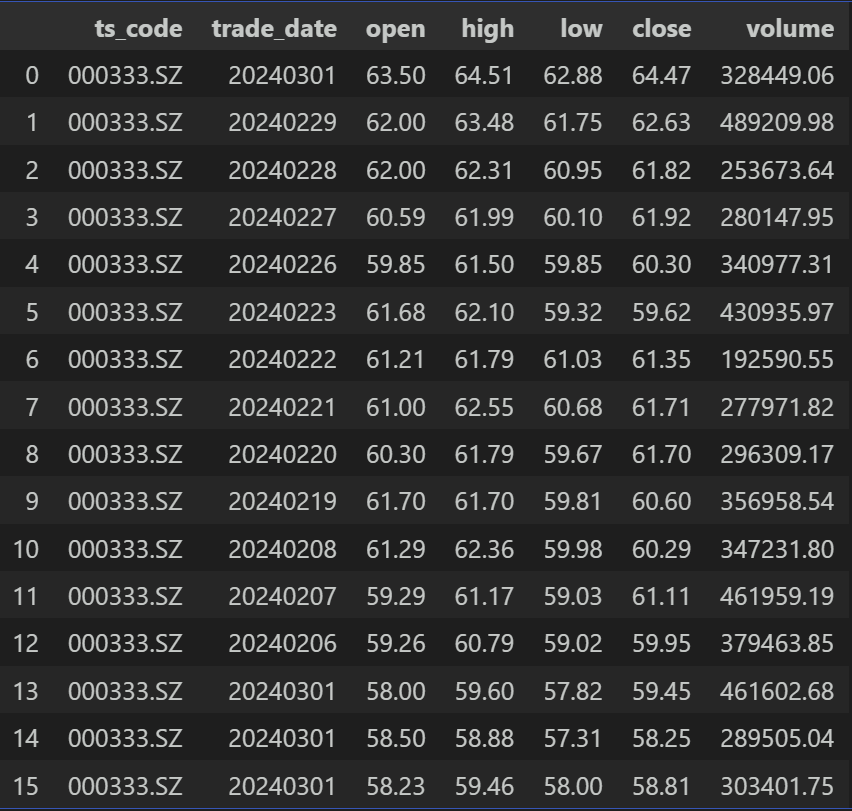
Task: Select volume cell 192590.55
Action: coord(776,360)
